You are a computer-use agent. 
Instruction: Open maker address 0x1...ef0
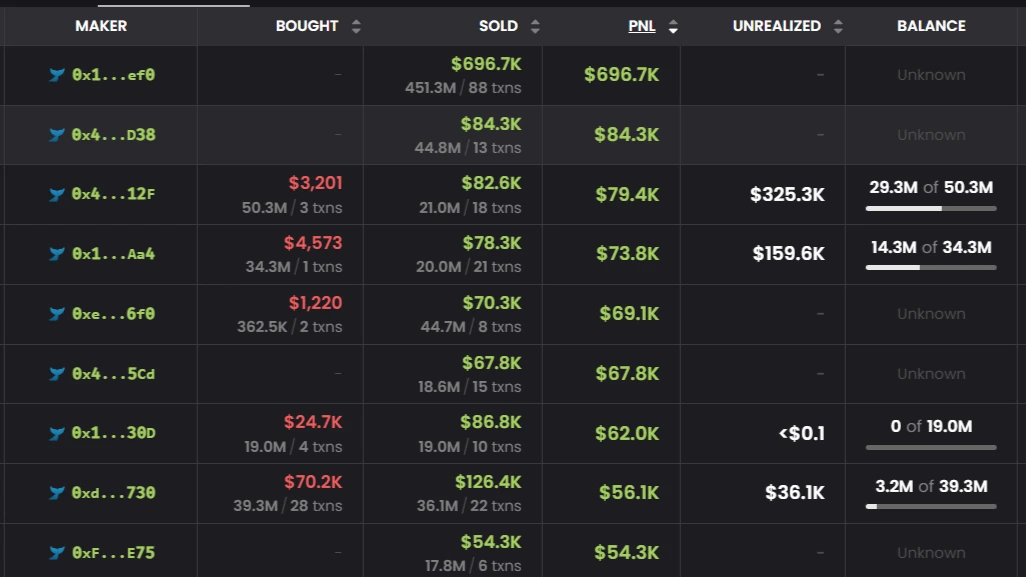pyautogui.click(x=114, y=75)
